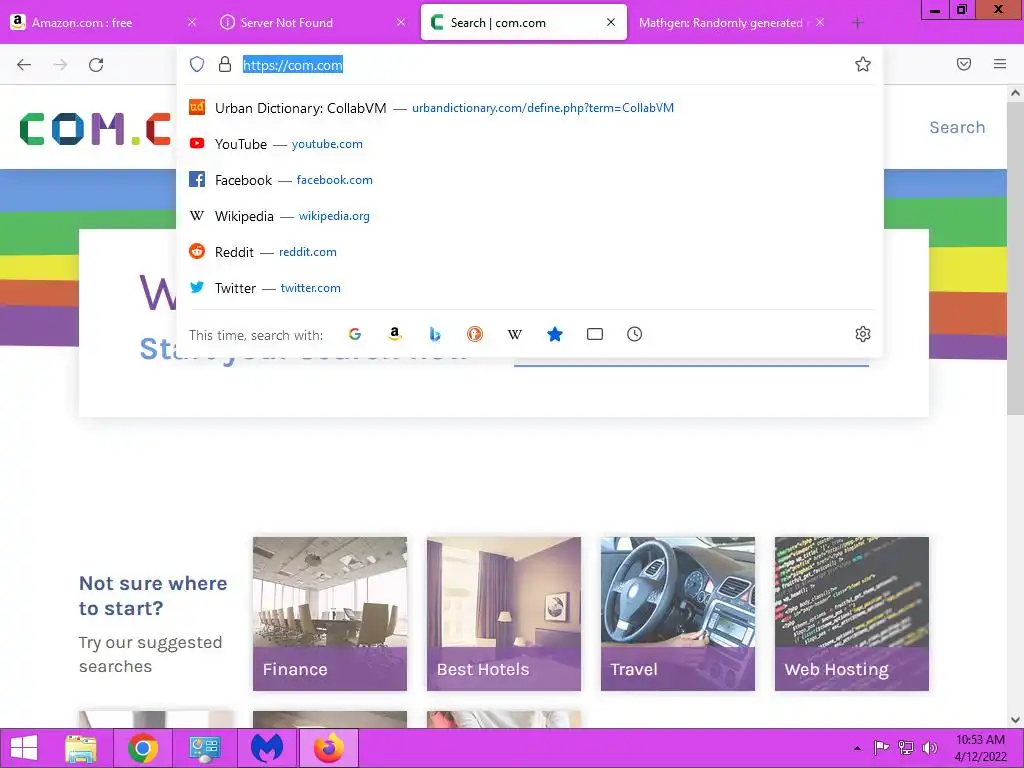Open the YouTube suggestion
1024x768 pixels.
tap(529, 144)
